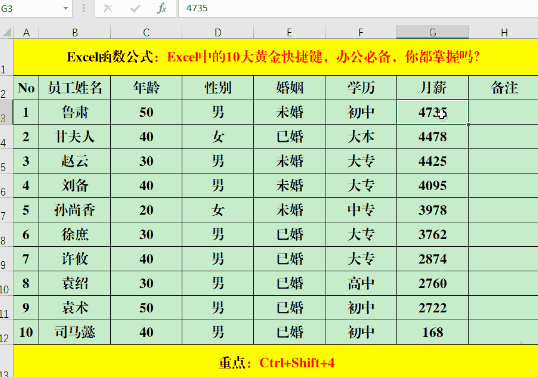Screen dimensions: 538x377
Task: Select 未婚 cell in 刘备 row
Action: click(290, 185)
